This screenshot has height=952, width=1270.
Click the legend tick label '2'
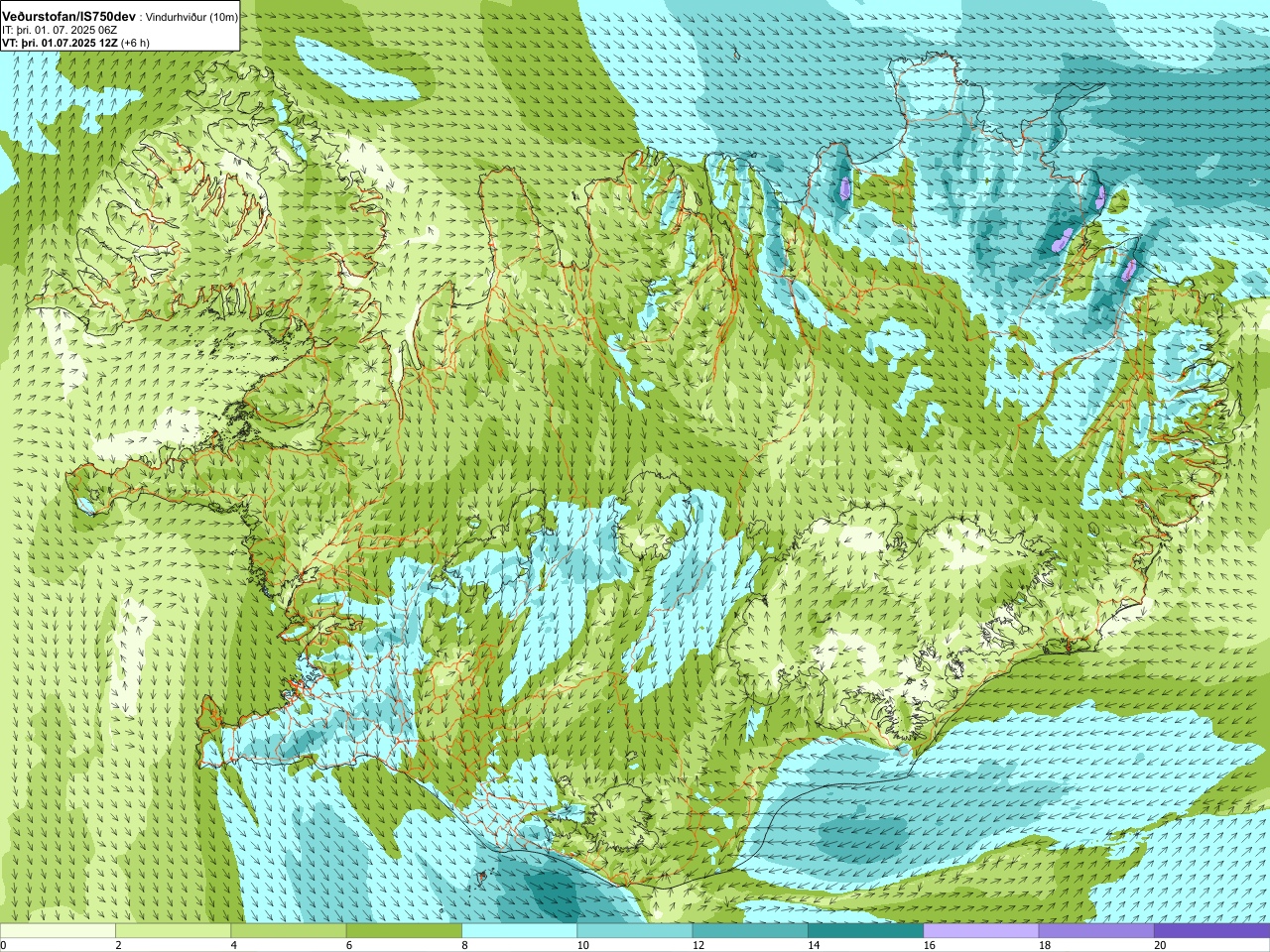click(118, 945)
